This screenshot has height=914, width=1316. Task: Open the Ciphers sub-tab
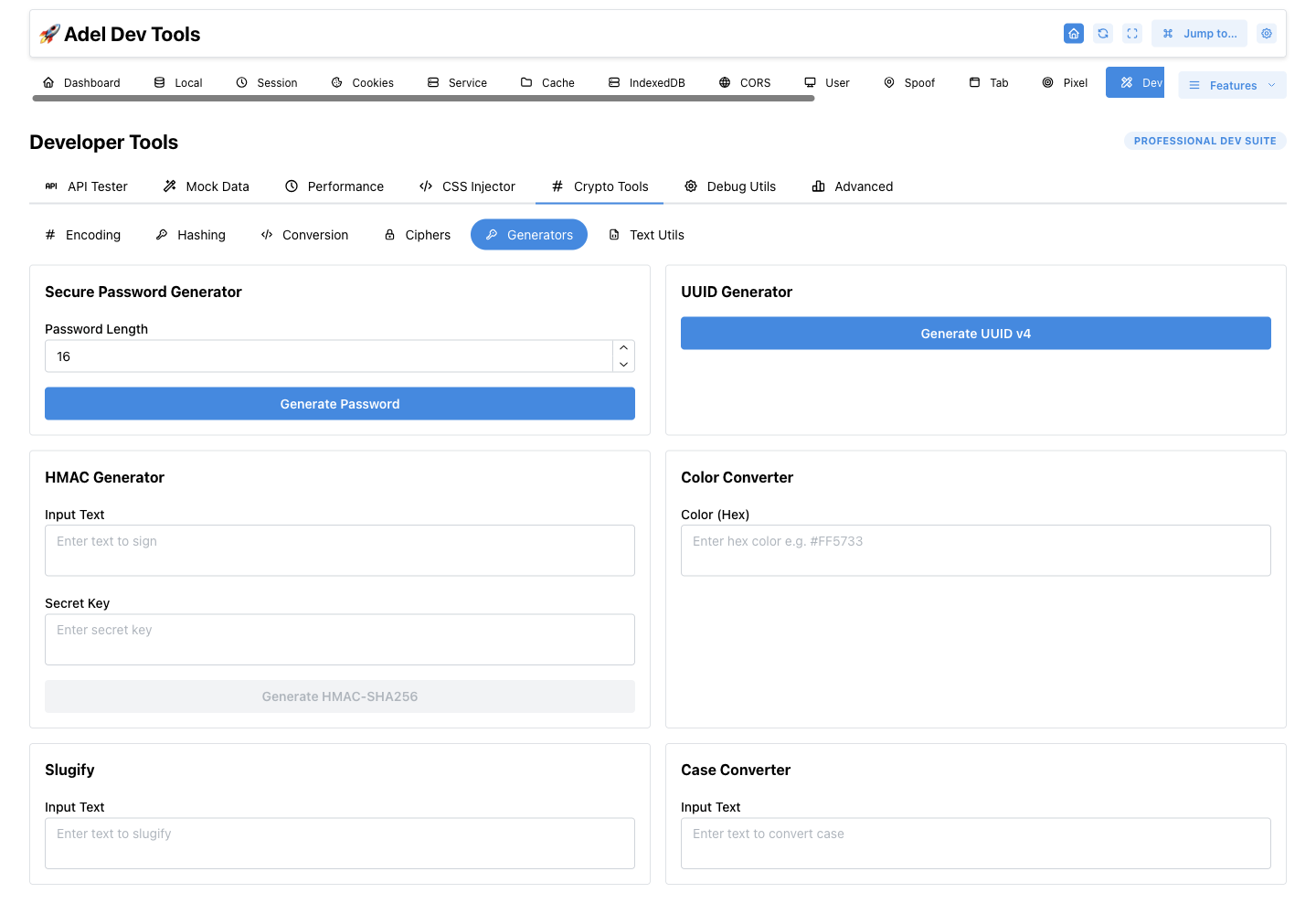pyautogui.click(x=417, y=235)
